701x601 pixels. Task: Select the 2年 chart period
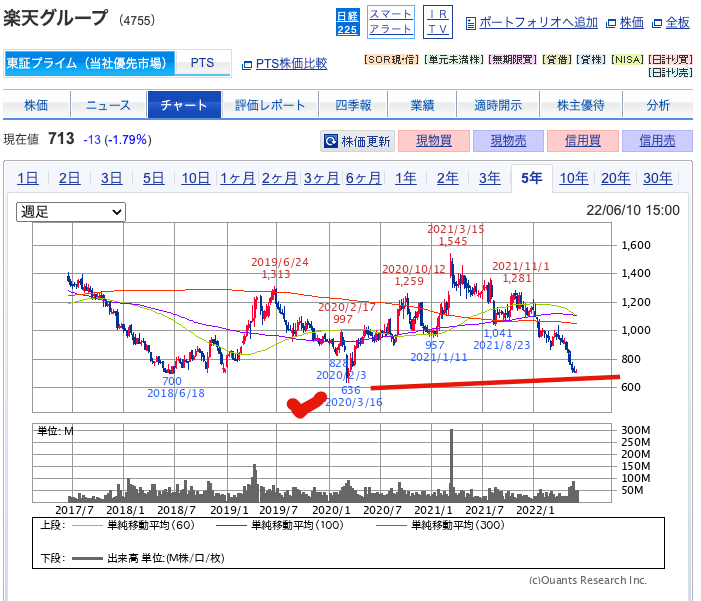point(448,178)
